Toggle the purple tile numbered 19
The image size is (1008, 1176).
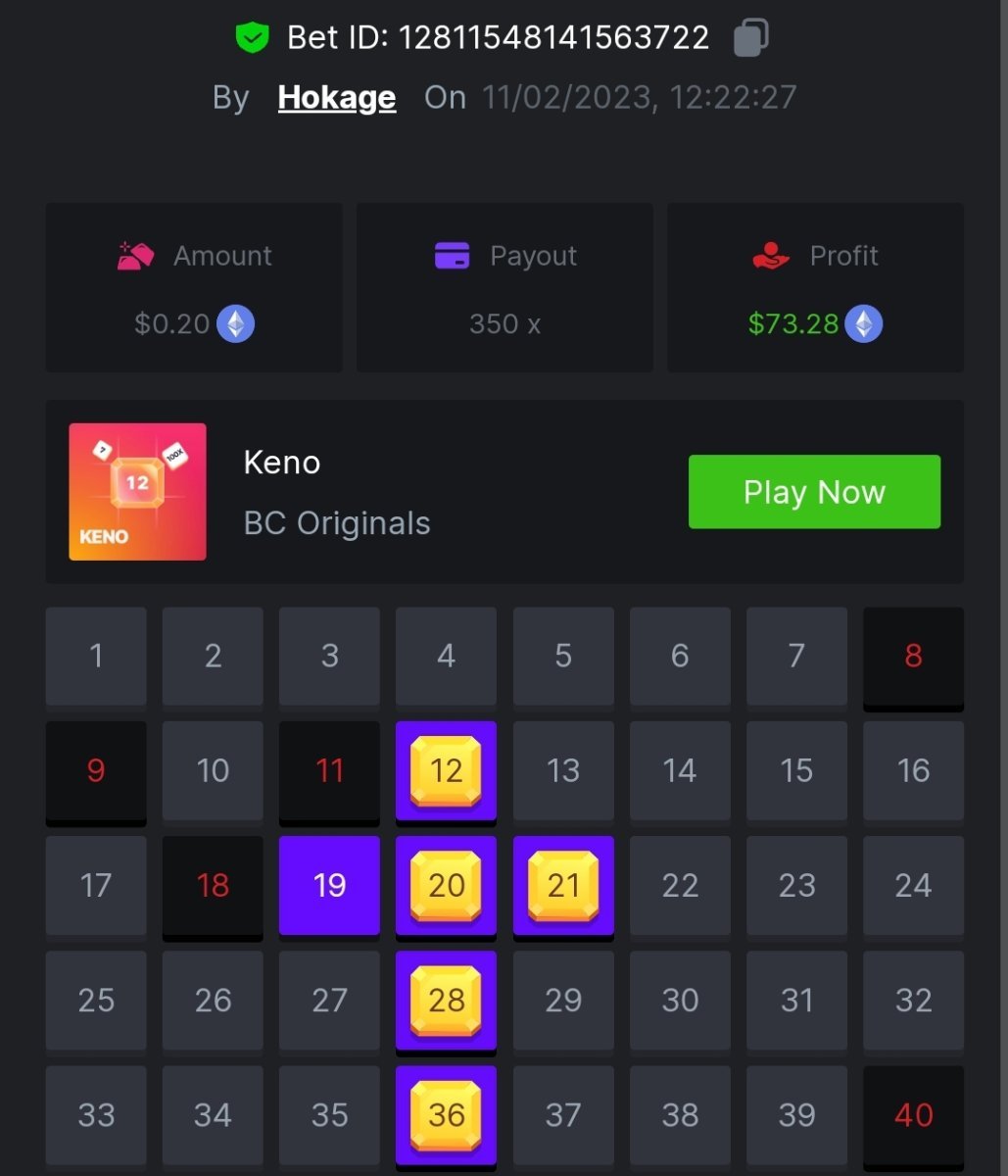tap(329, 886)
